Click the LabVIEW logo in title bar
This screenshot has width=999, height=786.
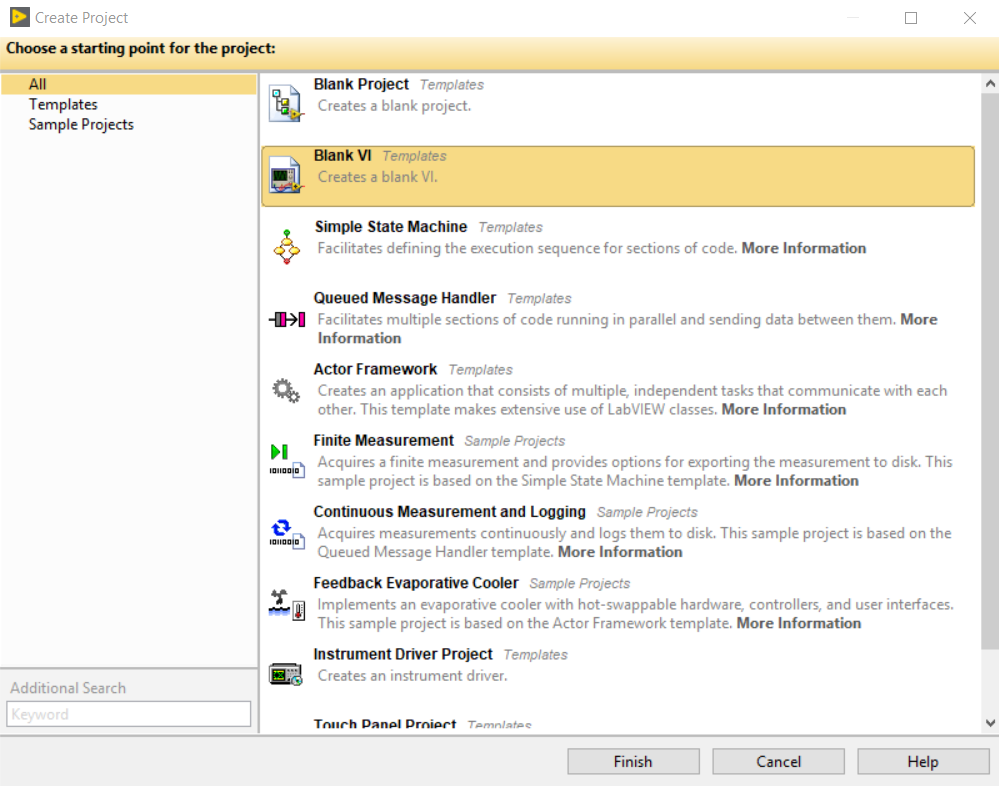coord(20,17)
